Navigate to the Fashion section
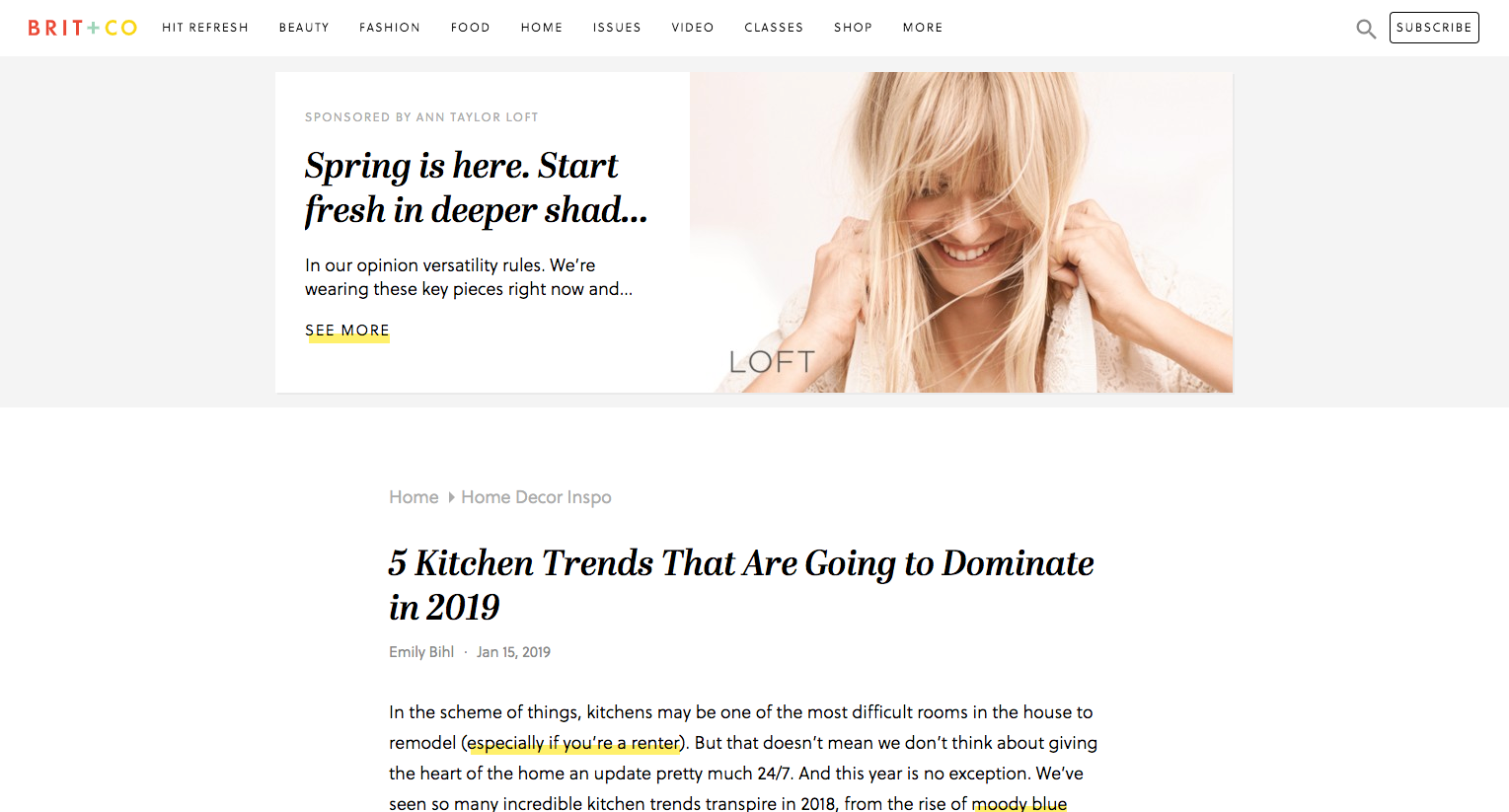The image size is (1509, 812). pos(390,28)
